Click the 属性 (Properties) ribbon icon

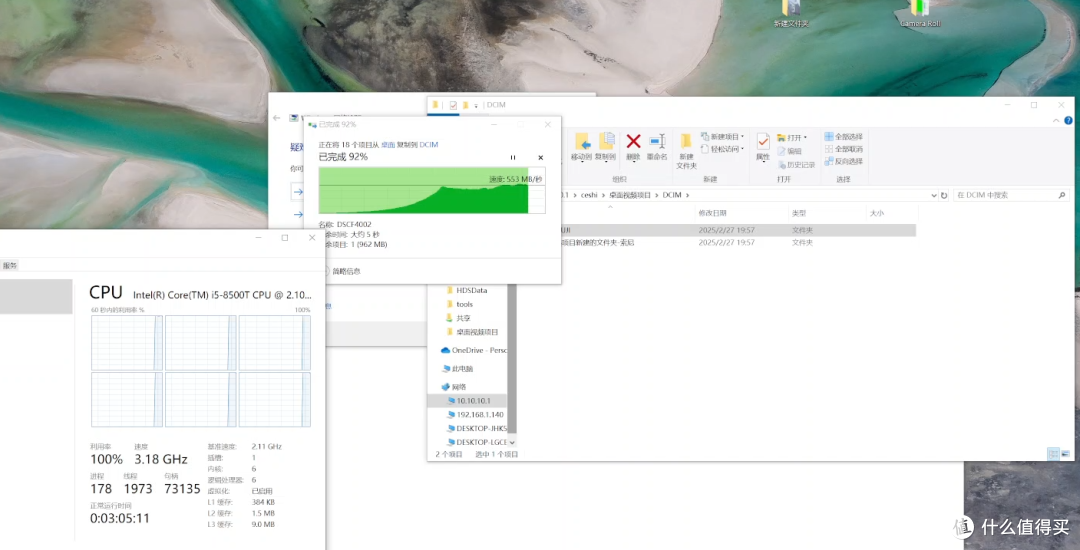tap(762, 147)
